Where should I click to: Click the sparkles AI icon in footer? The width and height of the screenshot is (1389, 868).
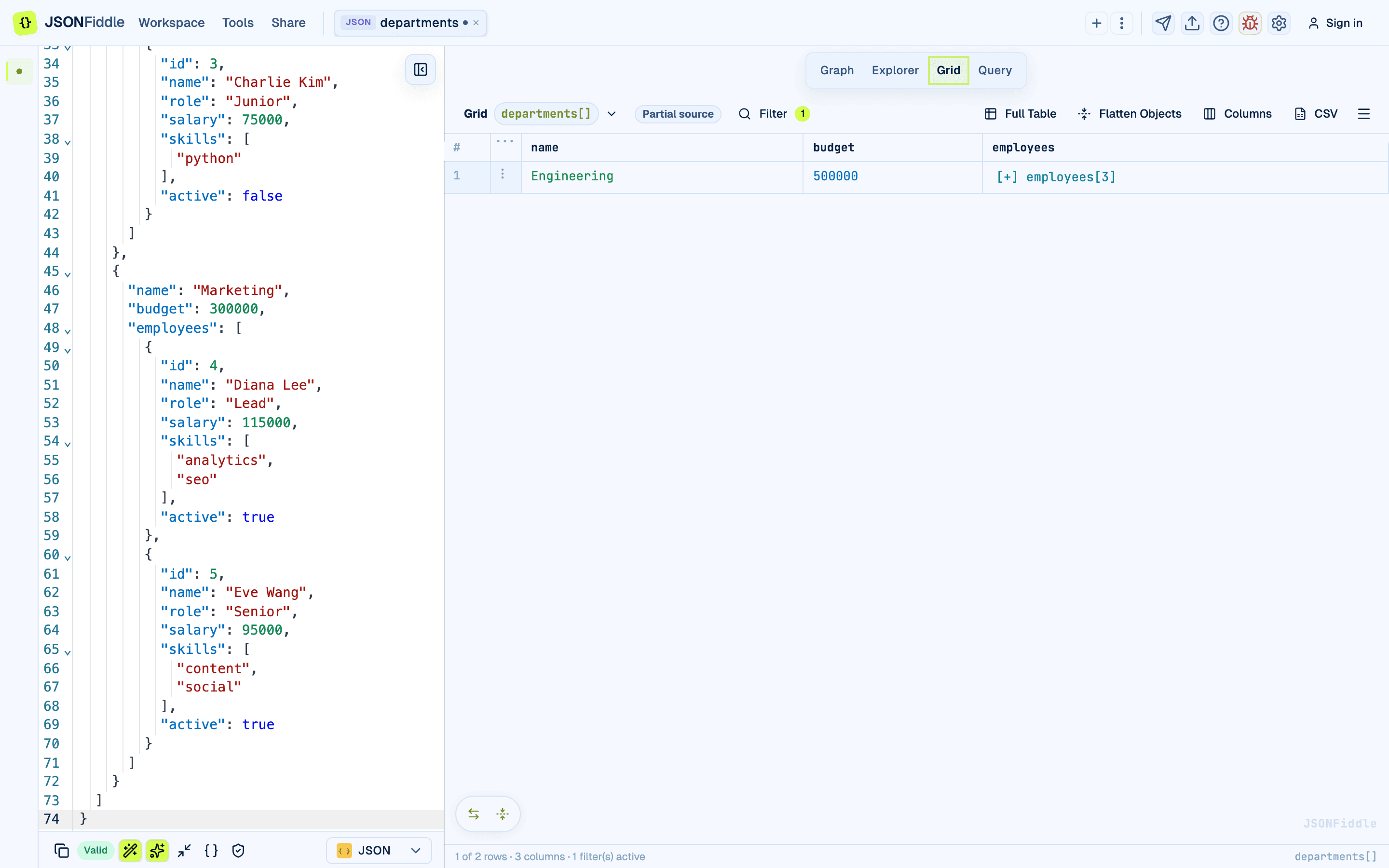tap(157, 850)
